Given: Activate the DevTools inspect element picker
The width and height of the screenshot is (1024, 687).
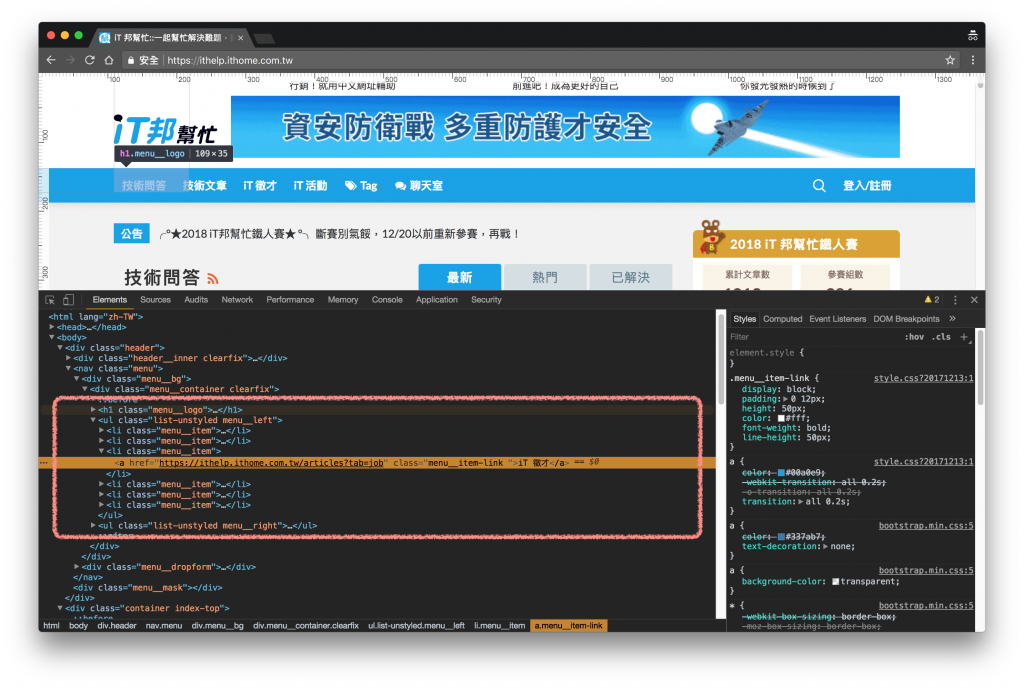Looking at the screenshot, I should pos(50,300).
